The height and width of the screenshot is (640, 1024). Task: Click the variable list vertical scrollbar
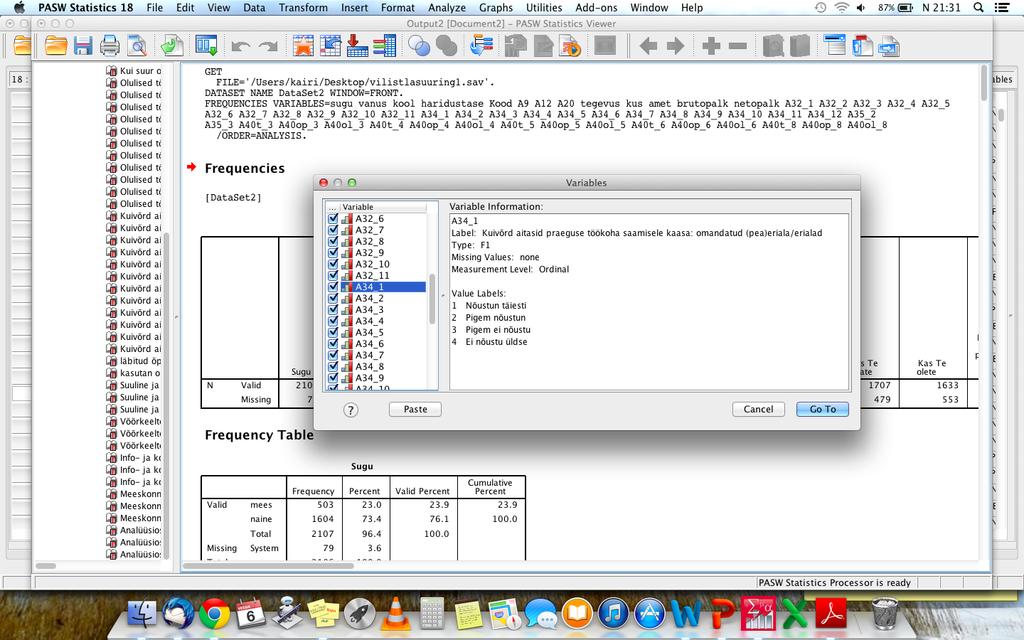click(432, 297)
